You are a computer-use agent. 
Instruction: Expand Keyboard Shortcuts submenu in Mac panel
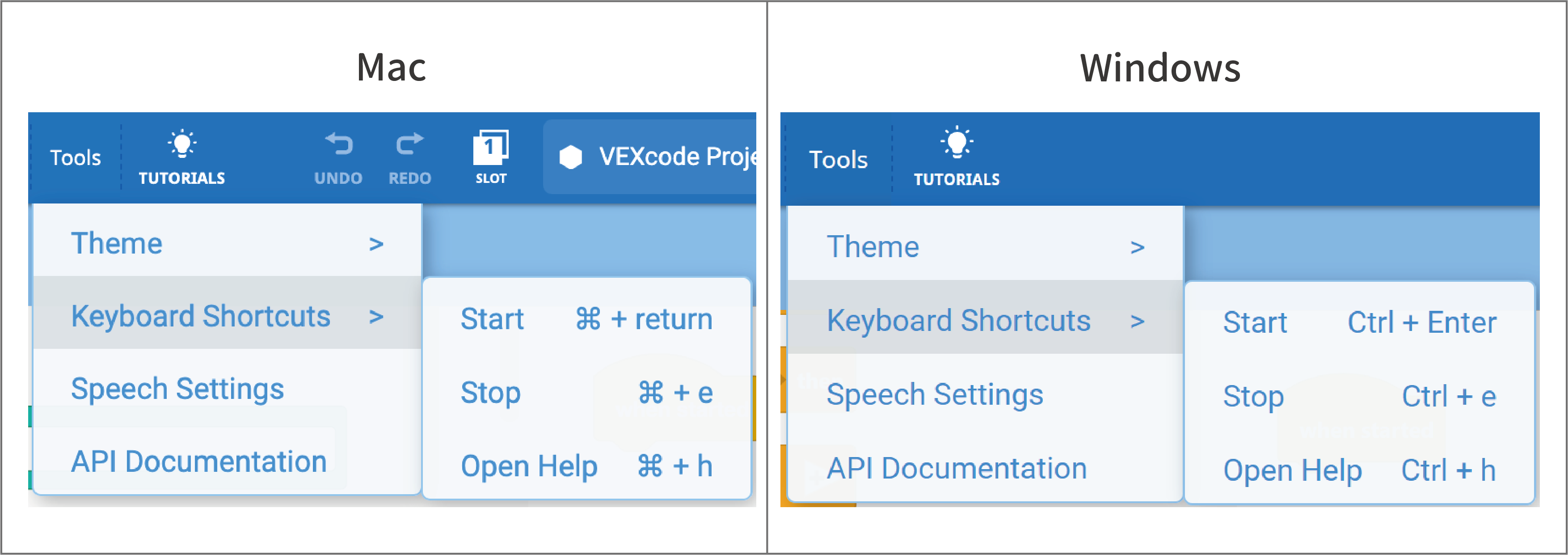coord(227,316)
